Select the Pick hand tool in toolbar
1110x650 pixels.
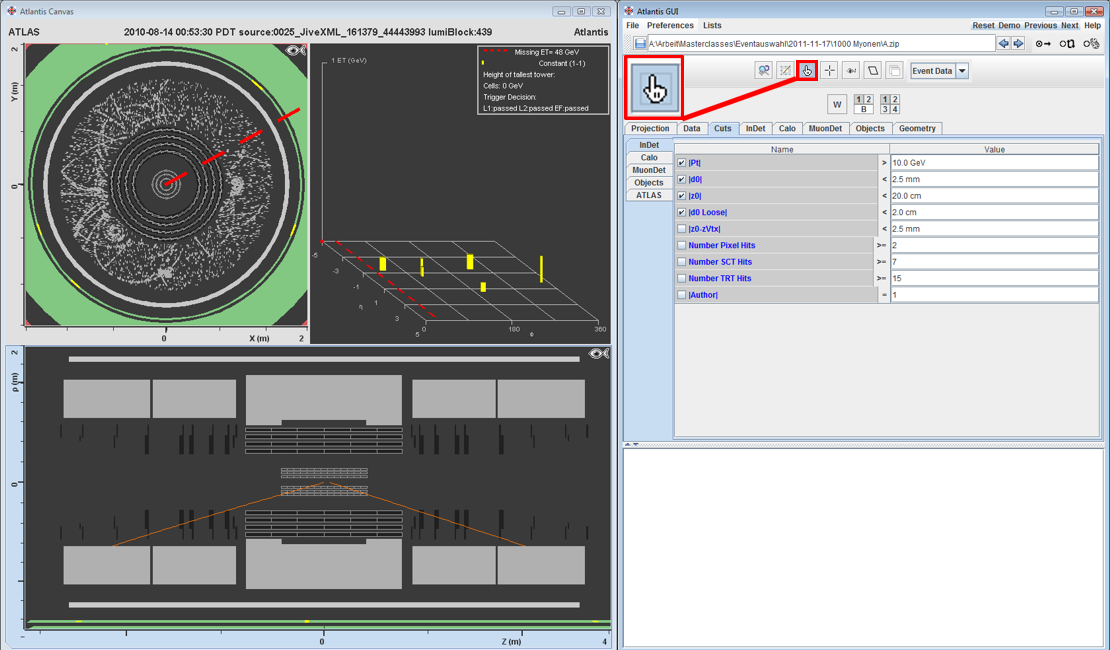(x=807, y=71)
